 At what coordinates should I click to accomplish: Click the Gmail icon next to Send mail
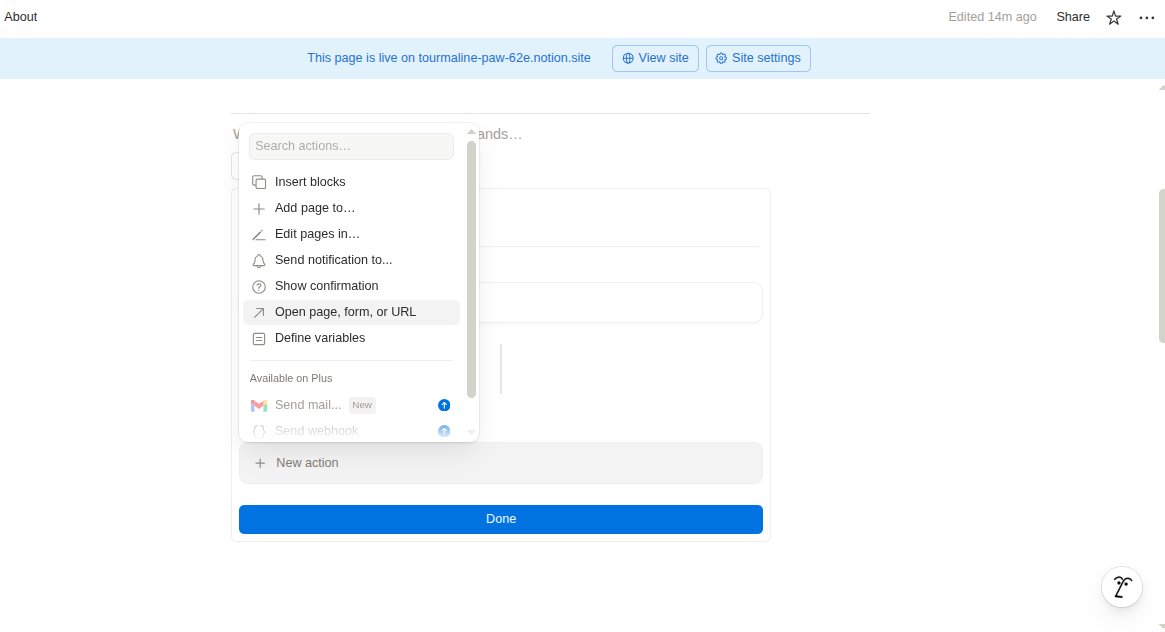coord(259,405)
